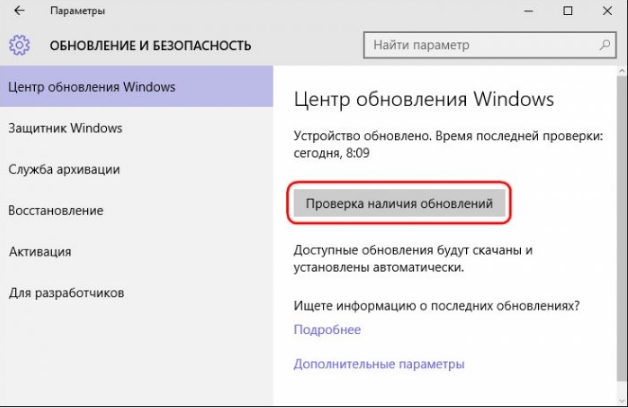The width and height of the screenshot is (628, 408).
Task: Select the Для разработчиков section
Action: click(x=66, y=293)
